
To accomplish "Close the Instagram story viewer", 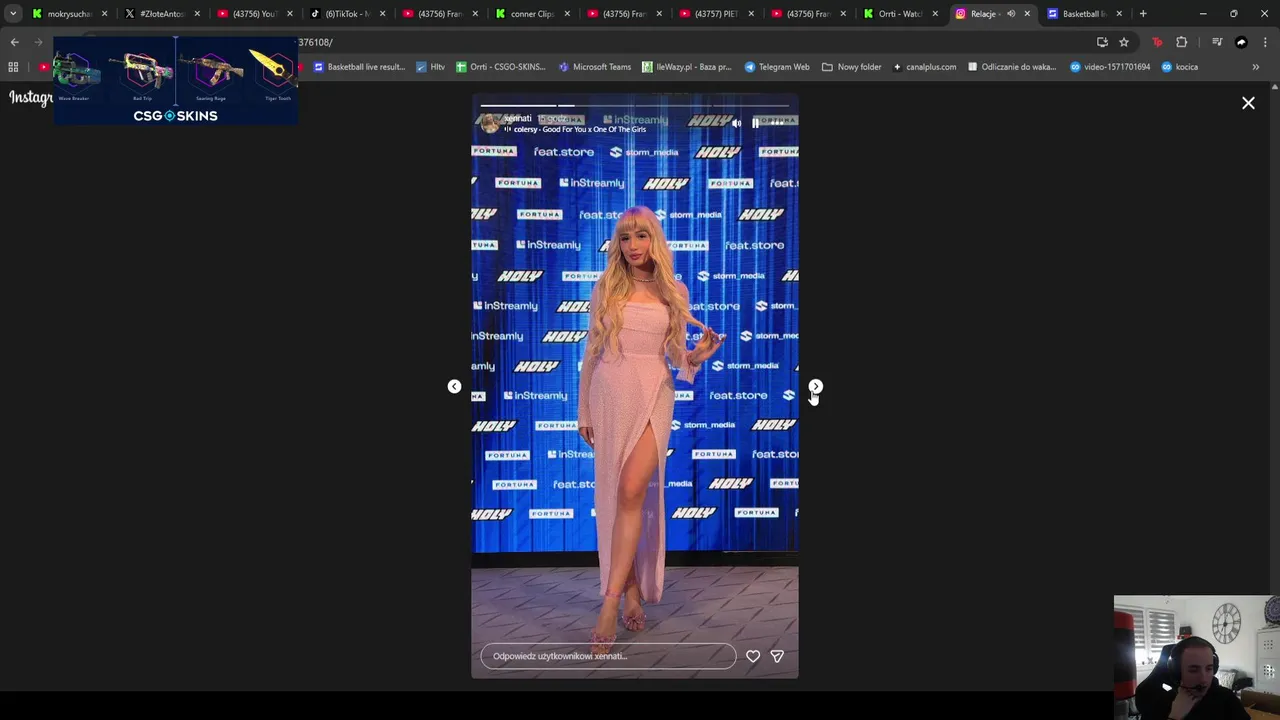I will coord(1248,103).
